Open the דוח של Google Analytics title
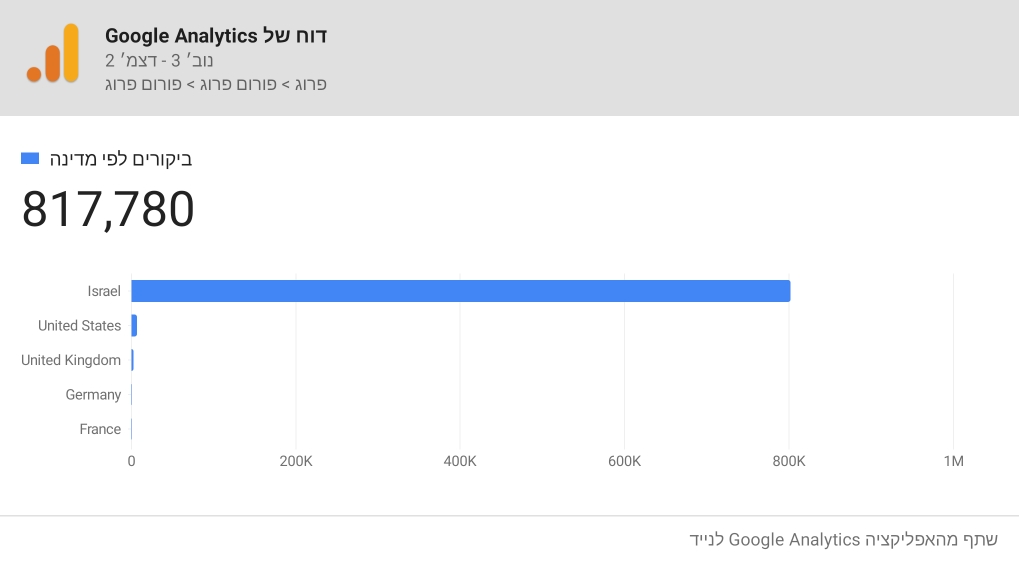 click(x=216, y=36)
